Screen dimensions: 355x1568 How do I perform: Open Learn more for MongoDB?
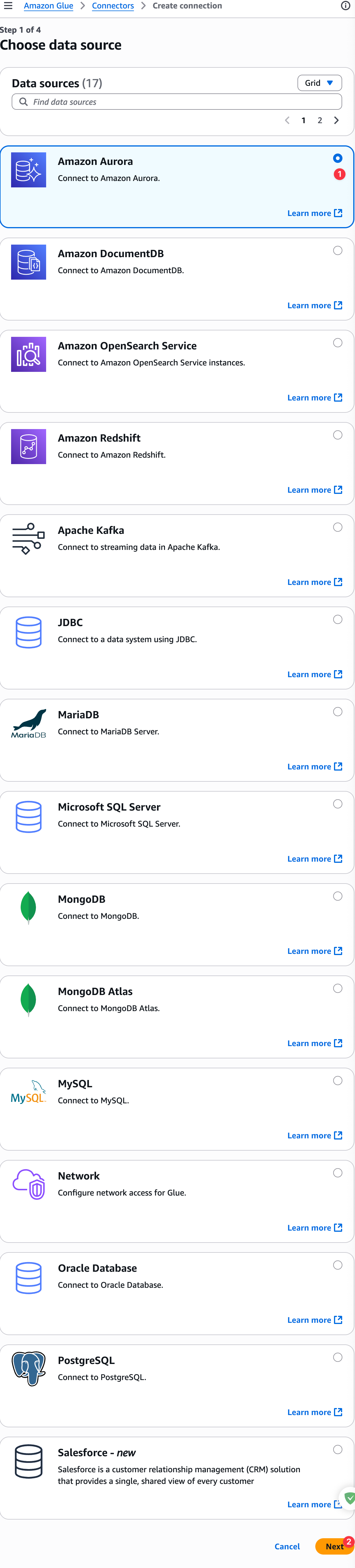tap(315, 951)
